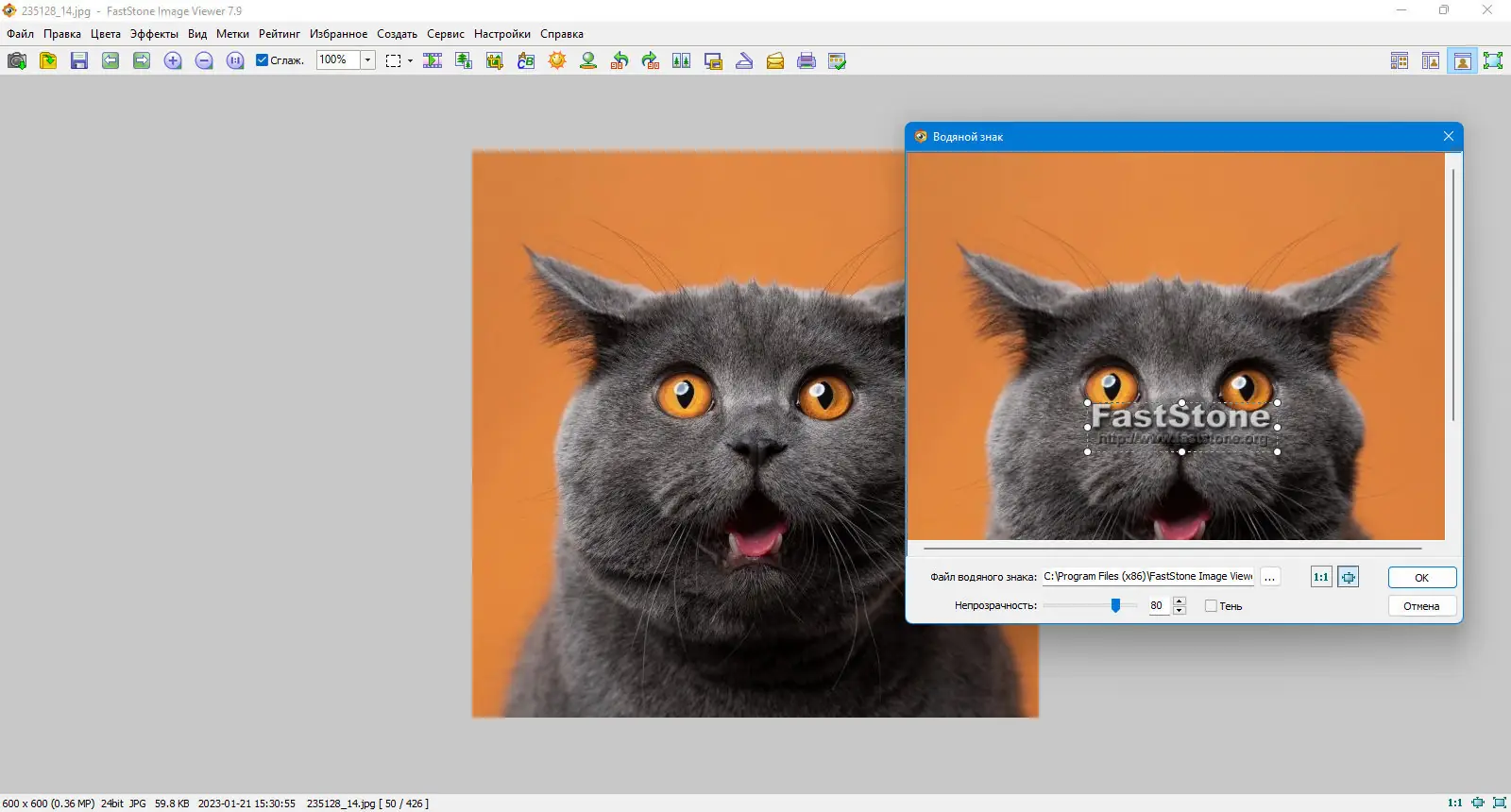Click the Slideshow film strip icon
1511x812 pixels.
click(x=433, y=60)
